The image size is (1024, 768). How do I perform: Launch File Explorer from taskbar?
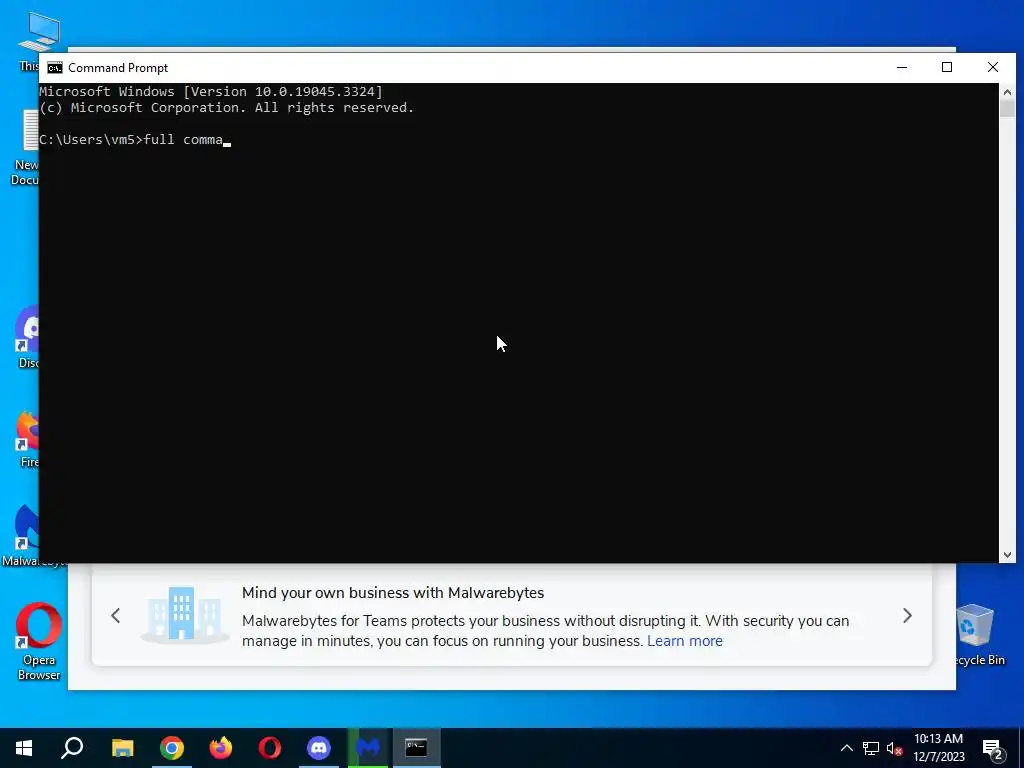click(x=122, y=748)
